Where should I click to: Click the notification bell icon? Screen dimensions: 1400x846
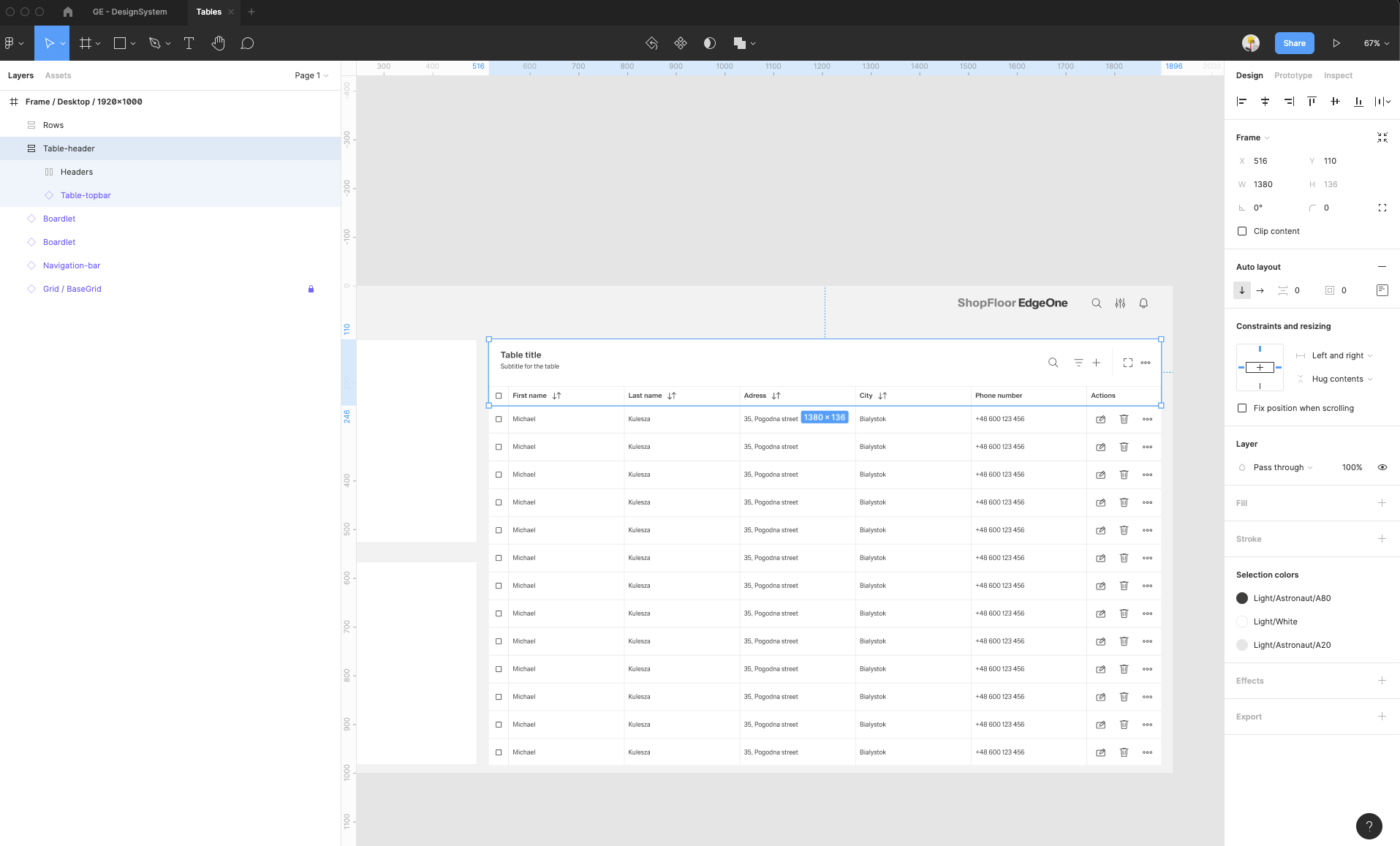coord(1143,303)
